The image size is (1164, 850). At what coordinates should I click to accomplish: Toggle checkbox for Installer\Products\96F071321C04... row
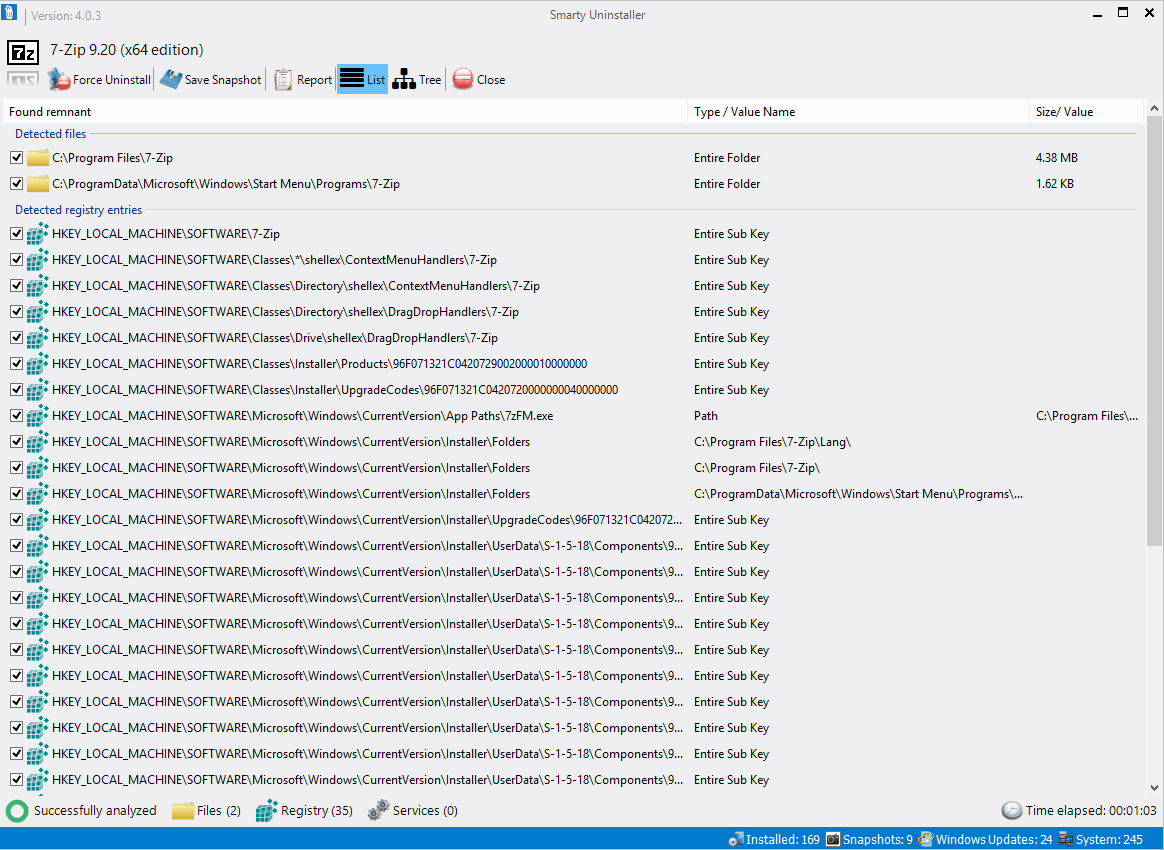(x=16, y=364)
